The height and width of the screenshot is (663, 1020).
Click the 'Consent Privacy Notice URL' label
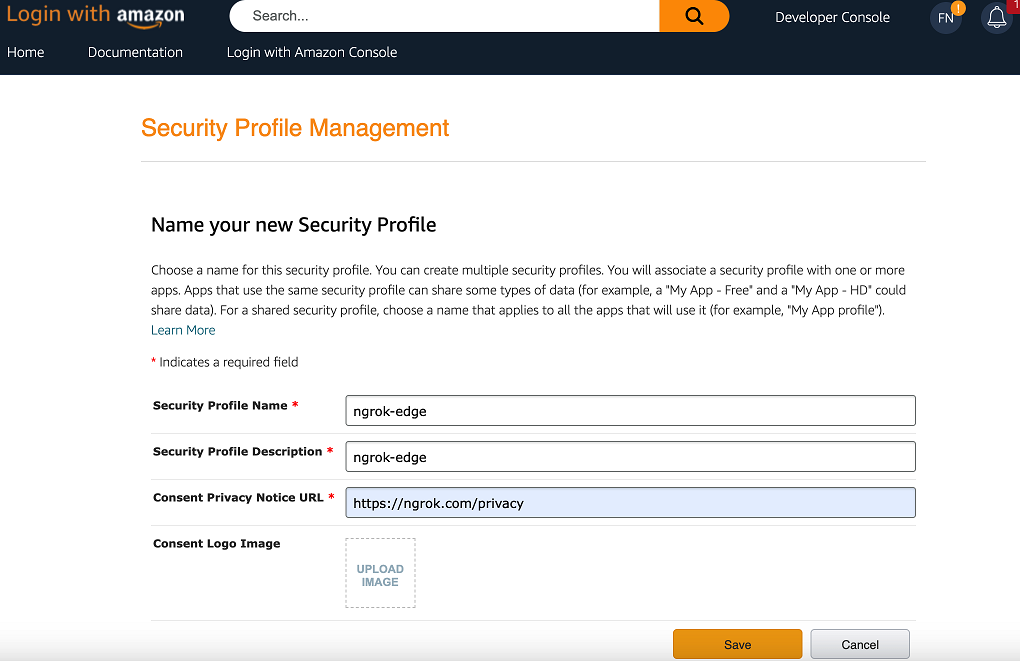238,498
